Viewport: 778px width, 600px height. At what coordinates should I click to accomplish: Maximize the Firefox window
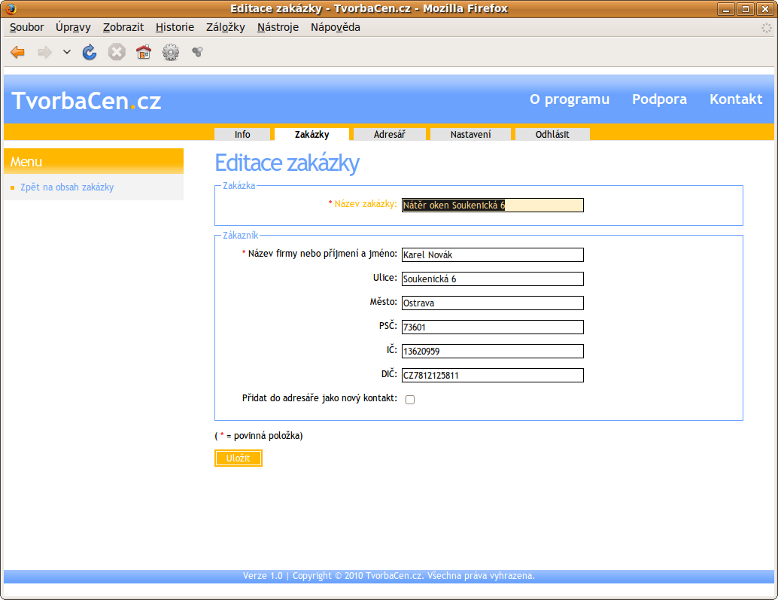point(745,8)
